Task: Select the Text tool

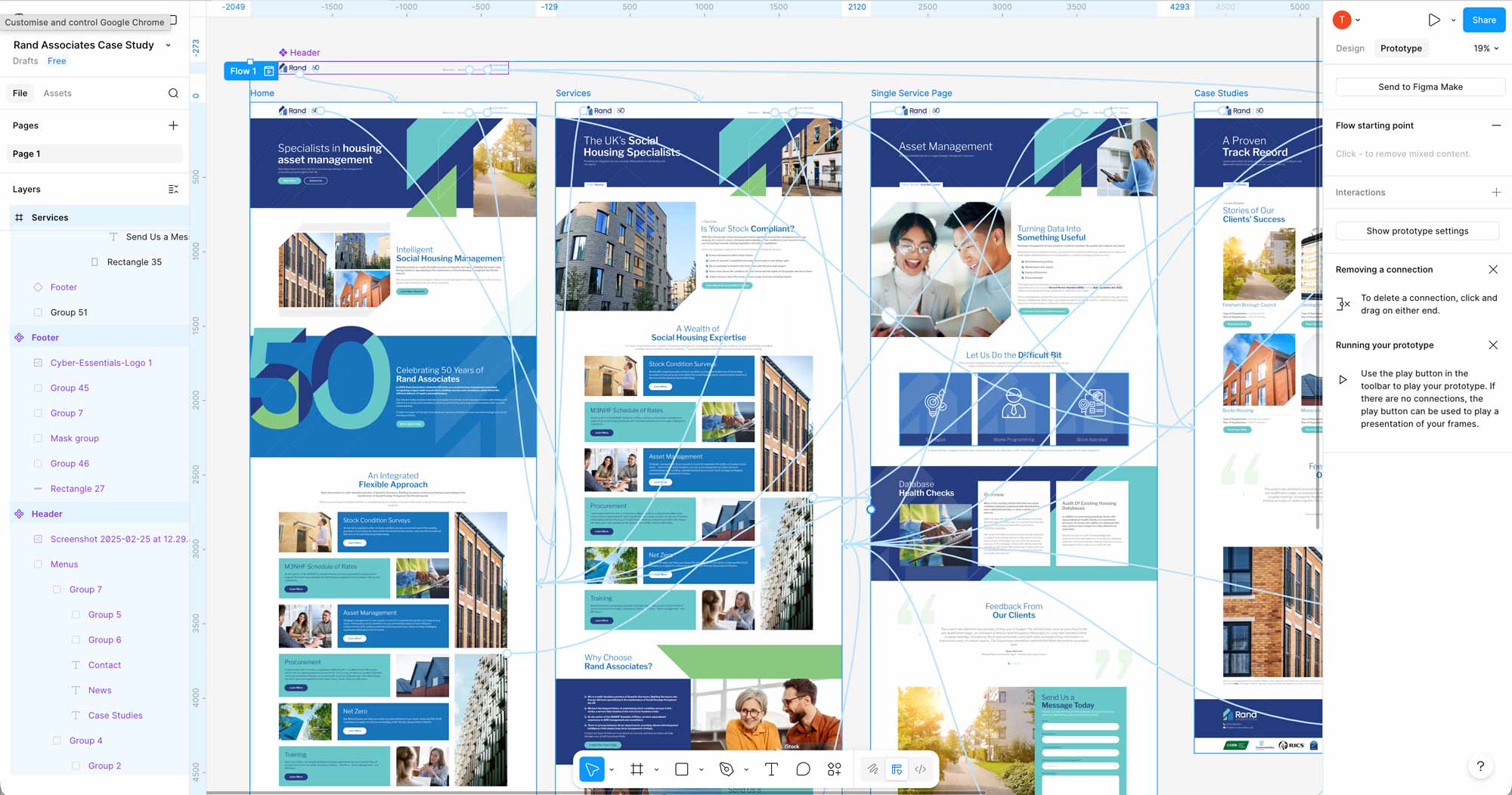Action: [x=771, y=769]
